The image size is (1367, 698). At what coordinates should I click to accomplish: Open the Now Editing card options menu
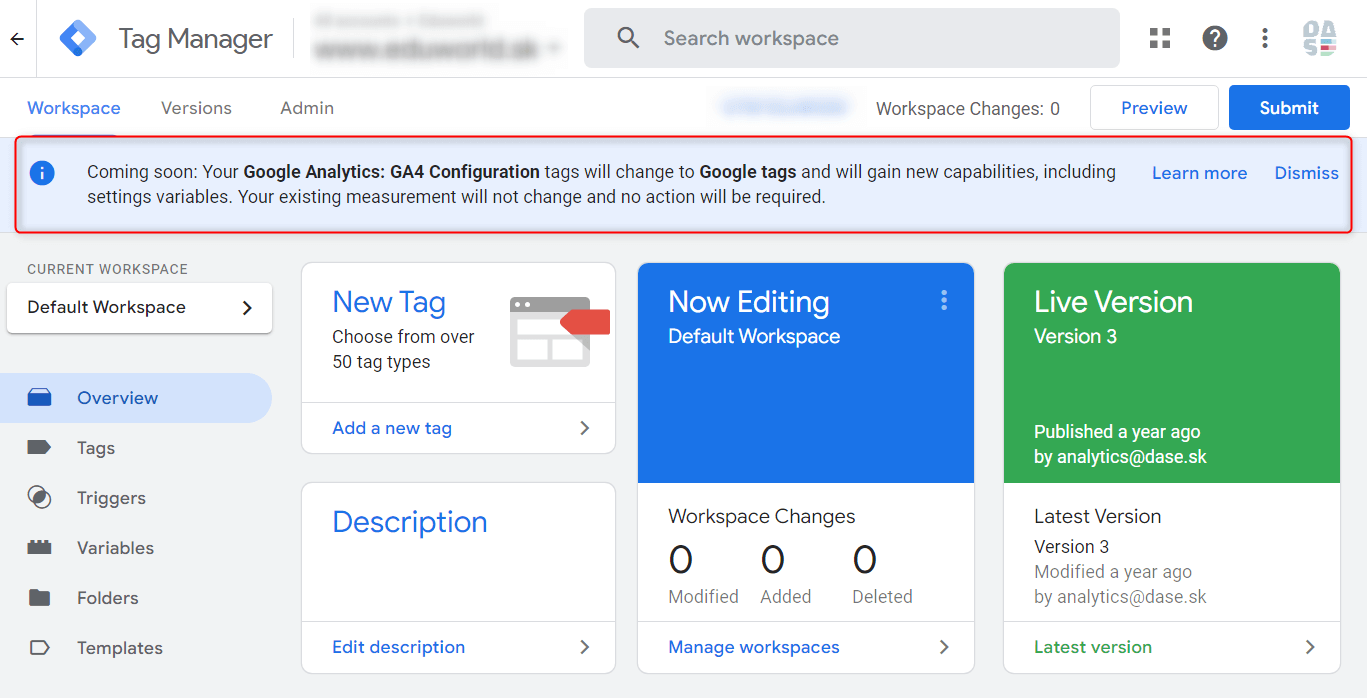944,300
